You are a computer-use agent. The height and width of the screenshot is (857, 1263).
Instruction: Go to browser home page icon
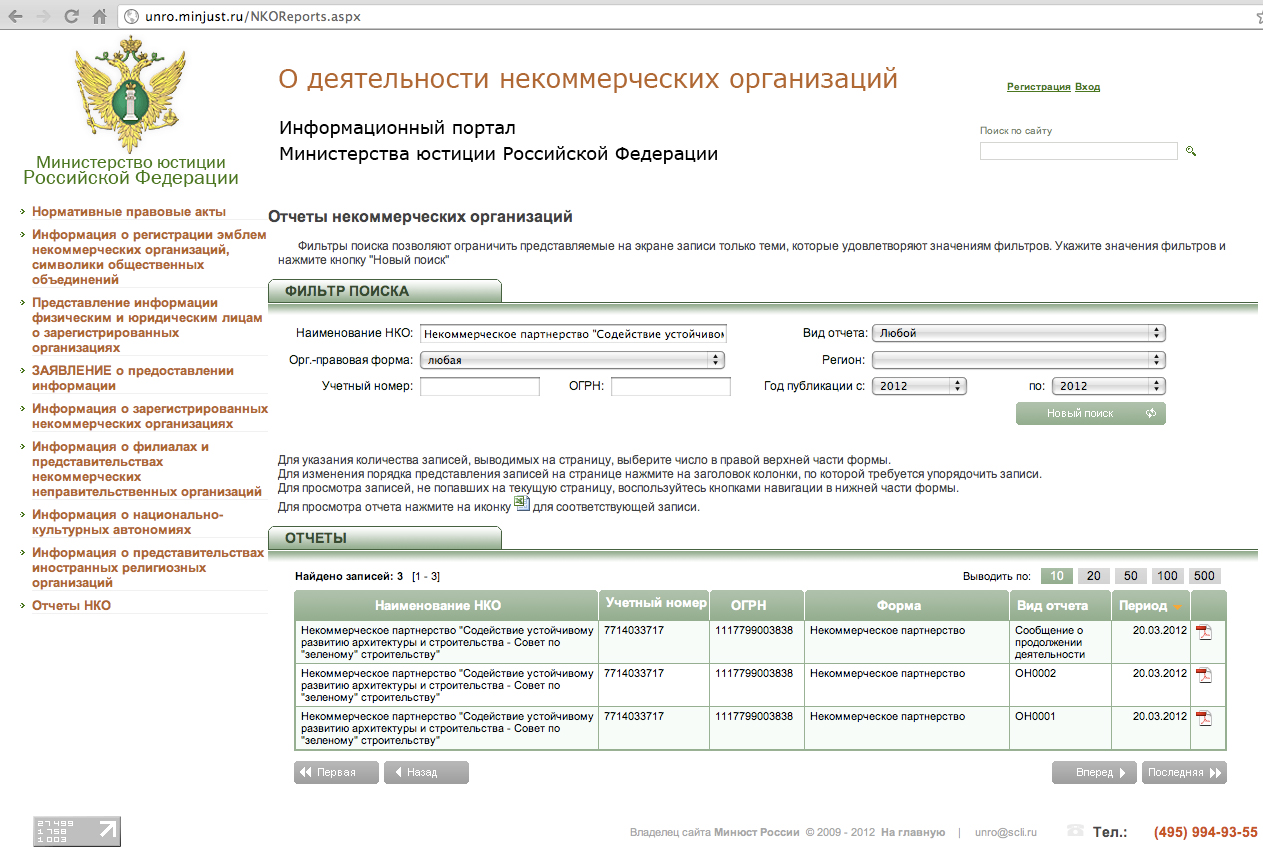tap(98, 16)
